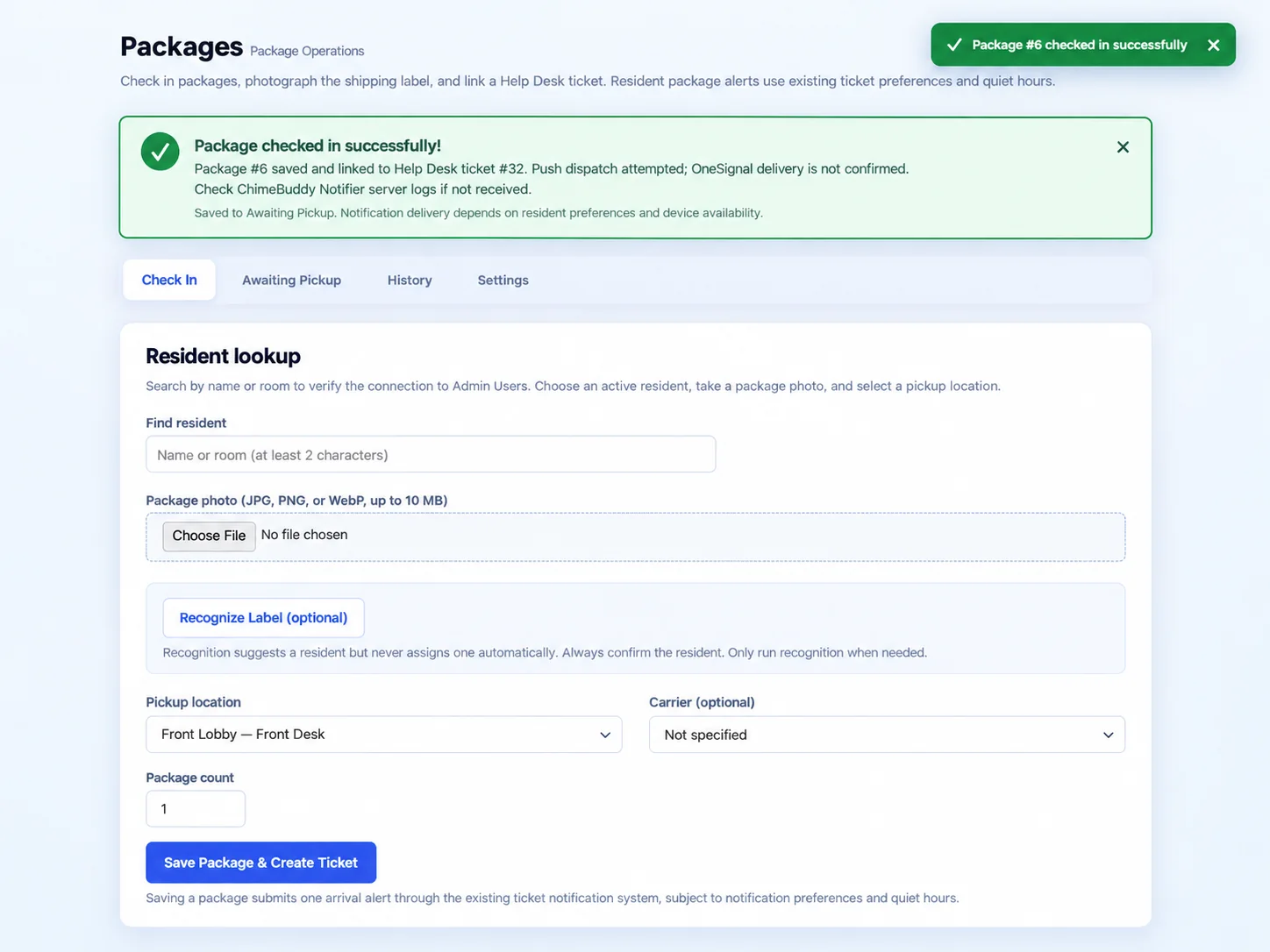Go to the History tab
1270x952 pixels.
(x=410, y=280)
